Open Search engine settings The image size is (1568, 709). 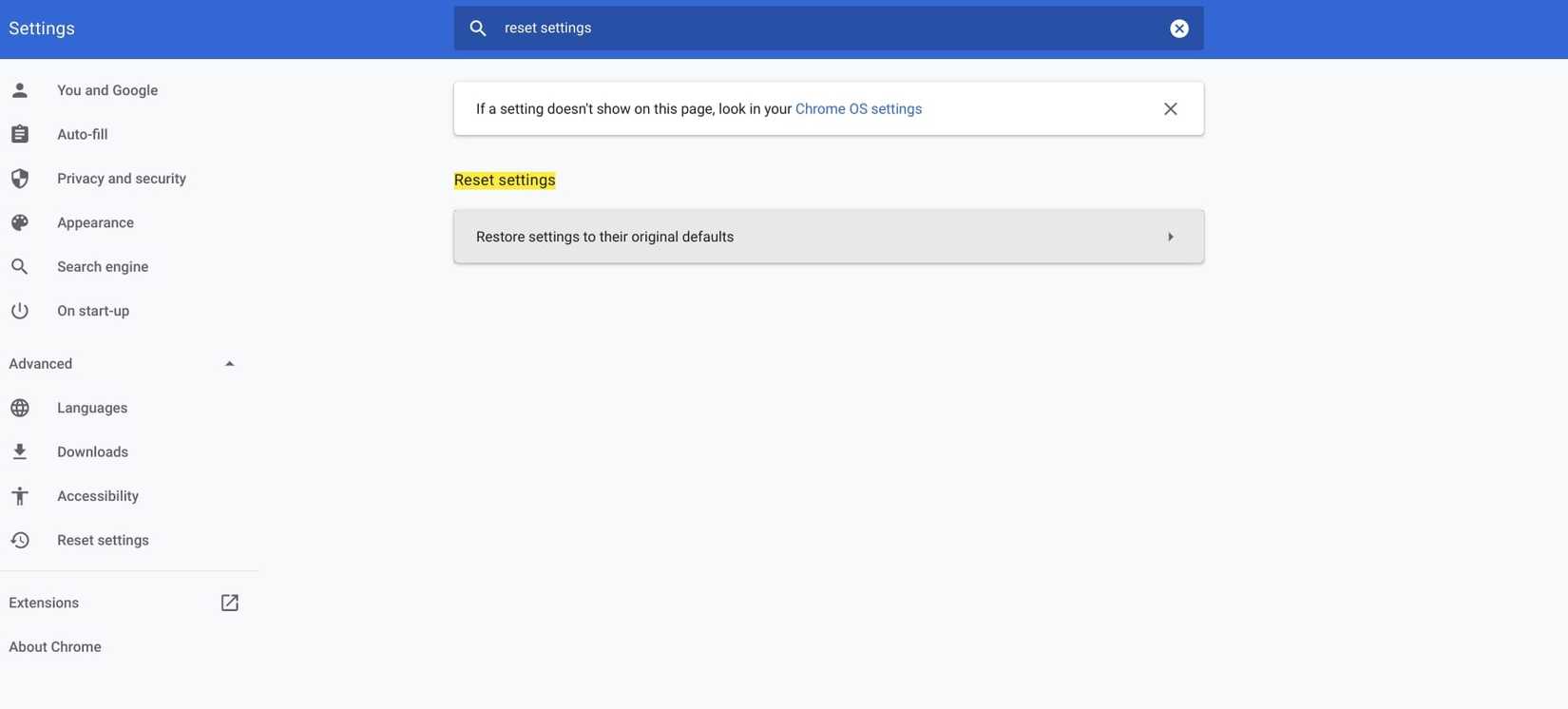pyautogui.click(x=103, y=267)
